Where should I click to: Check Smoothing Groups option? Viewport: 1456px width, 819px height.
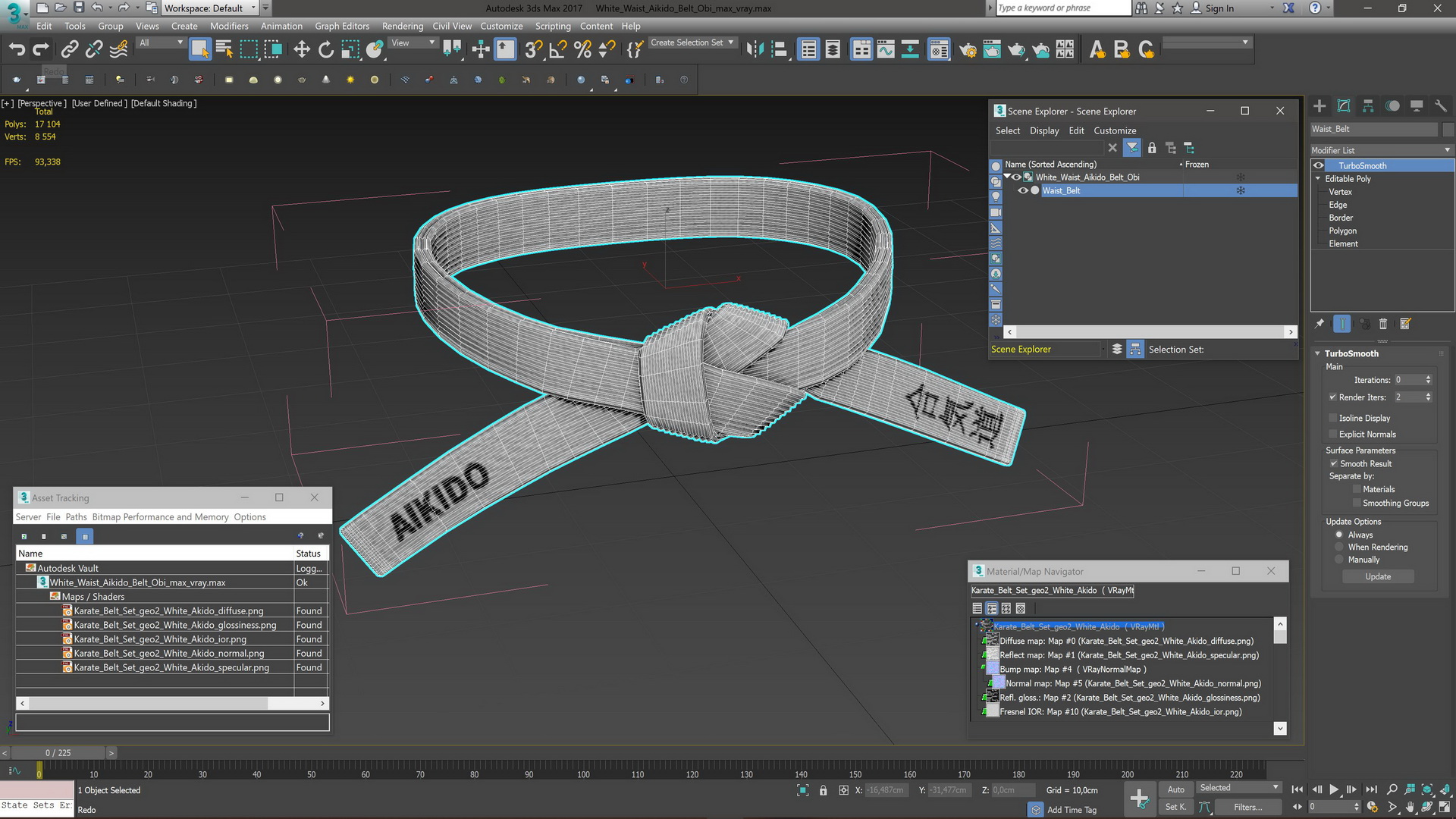[1357, 504]
